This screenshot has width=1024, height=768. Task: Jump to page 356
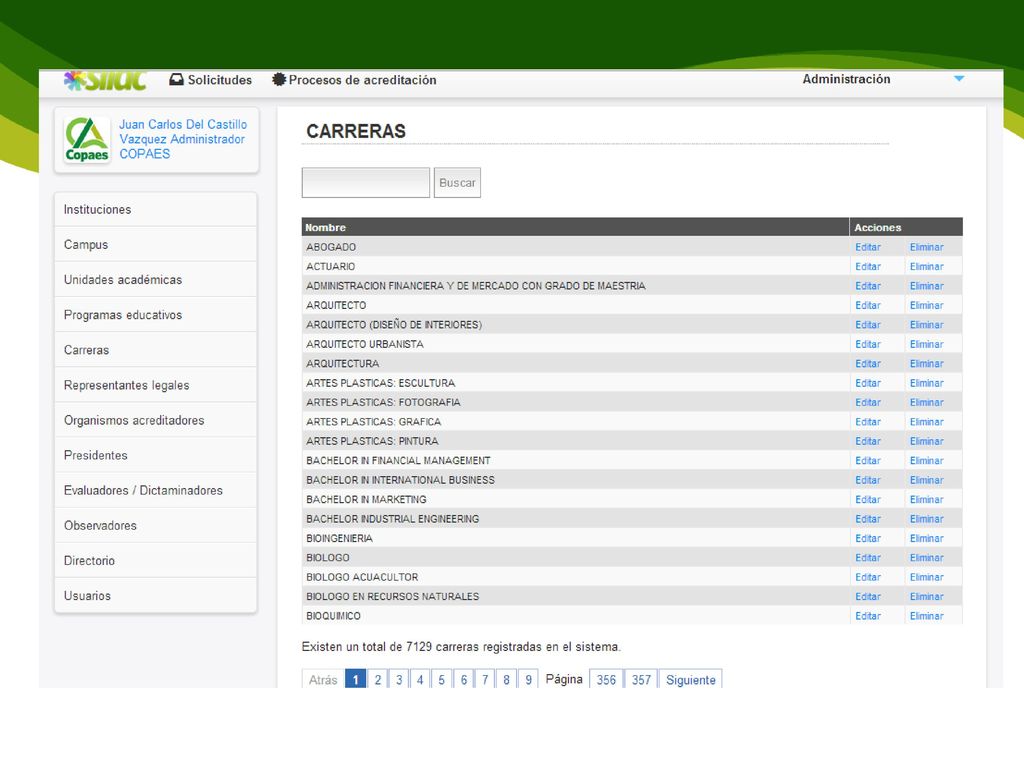click(x=606, y=680)
